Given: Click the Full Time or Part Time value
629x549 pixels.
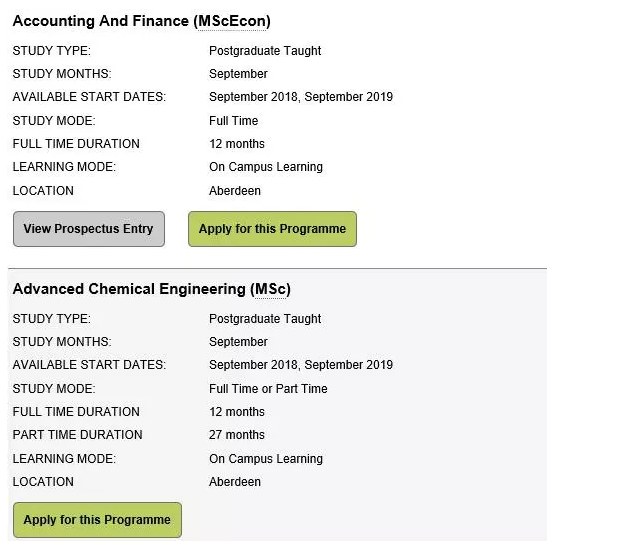Looking at the screenshot, I should point(268,389).
